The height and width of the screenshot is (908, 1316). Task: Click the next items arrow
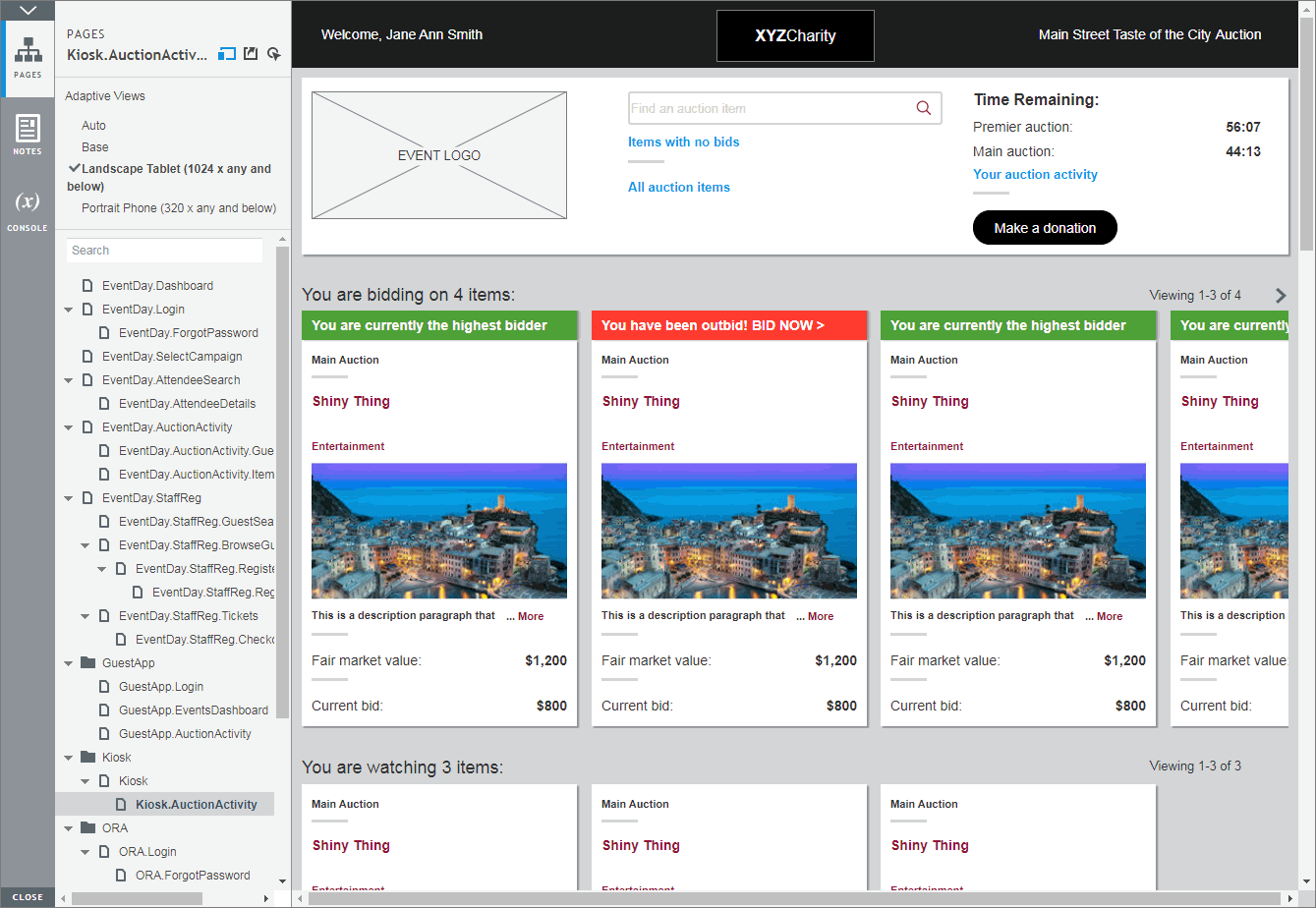[1280, 295]
